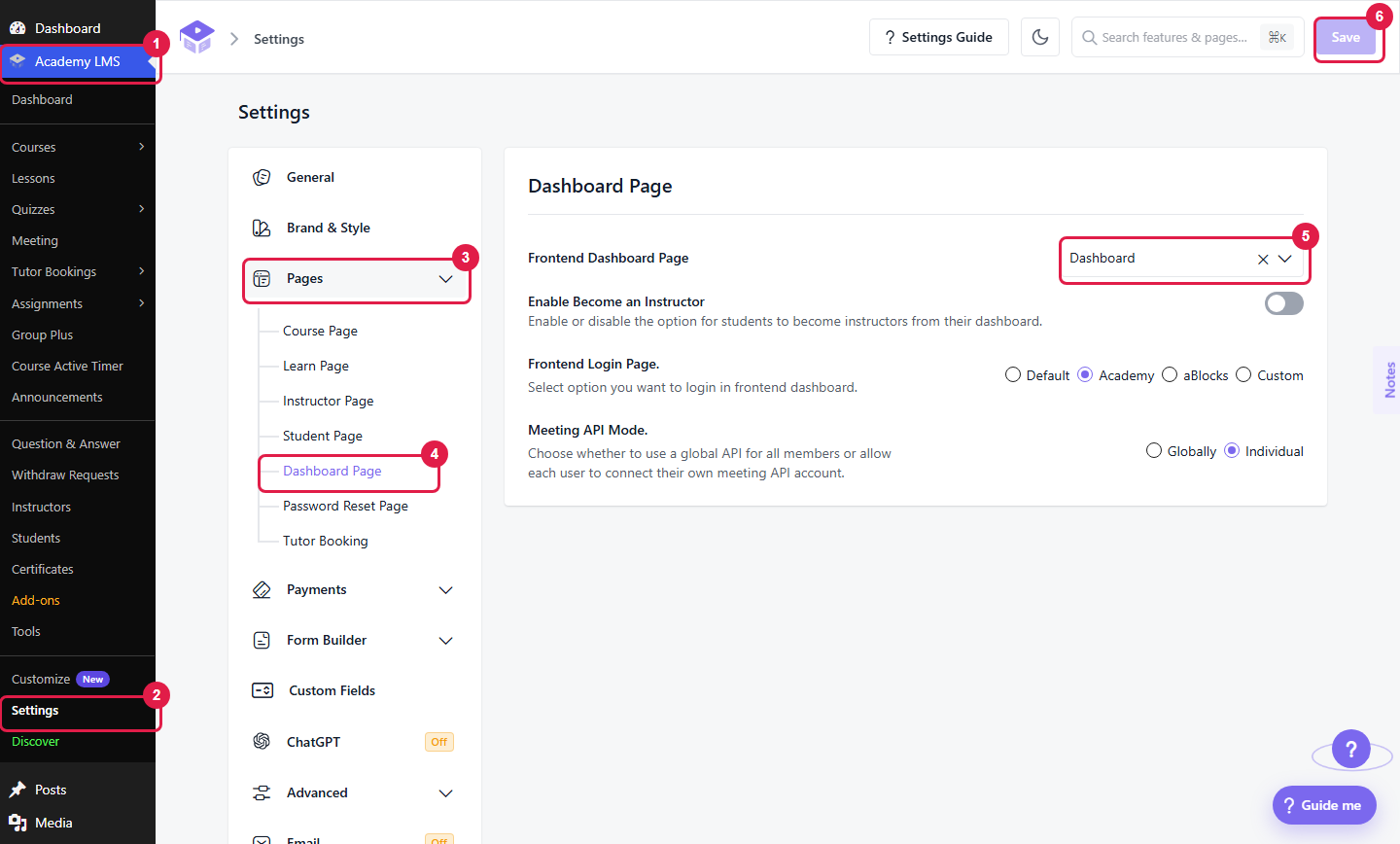Open the Add-ons link in sidebar
The height and width of the screenshot is (844, 1400).
(36, 600)
